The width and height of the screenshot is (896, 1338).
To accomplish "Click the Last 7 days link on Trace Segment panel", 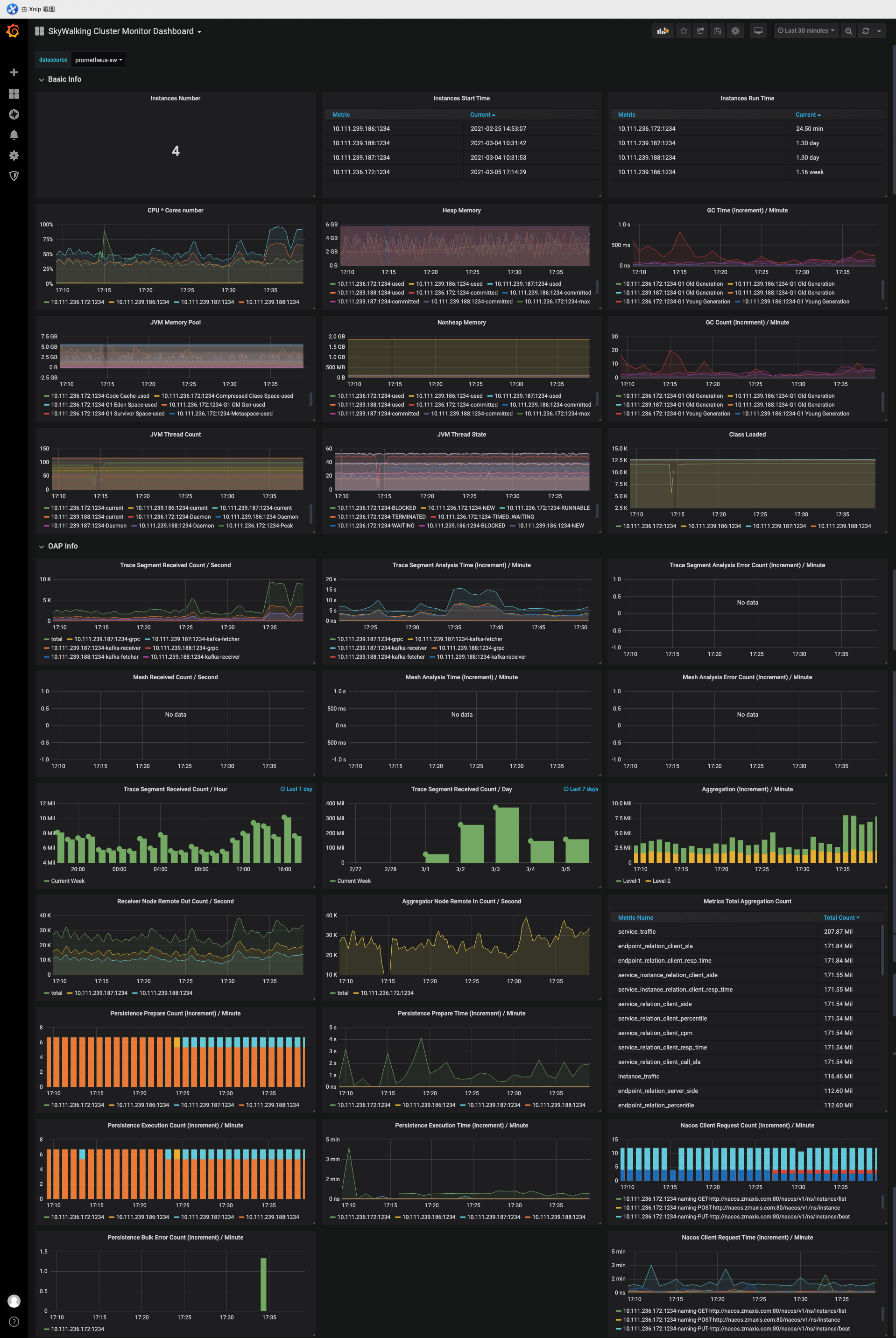I will pos(580,789).
